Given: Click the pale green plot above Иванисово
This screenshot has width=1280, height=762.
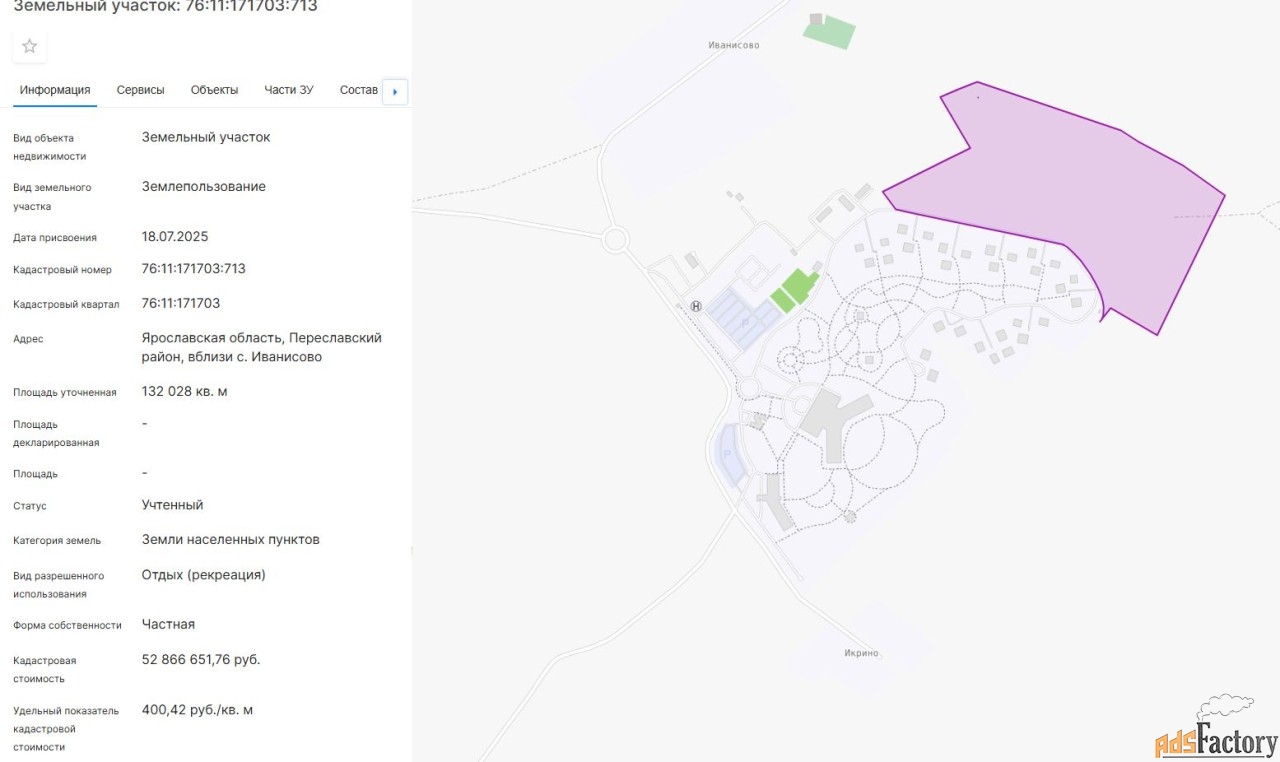Looking at the screenshot, I should click(x=829, y=32).
